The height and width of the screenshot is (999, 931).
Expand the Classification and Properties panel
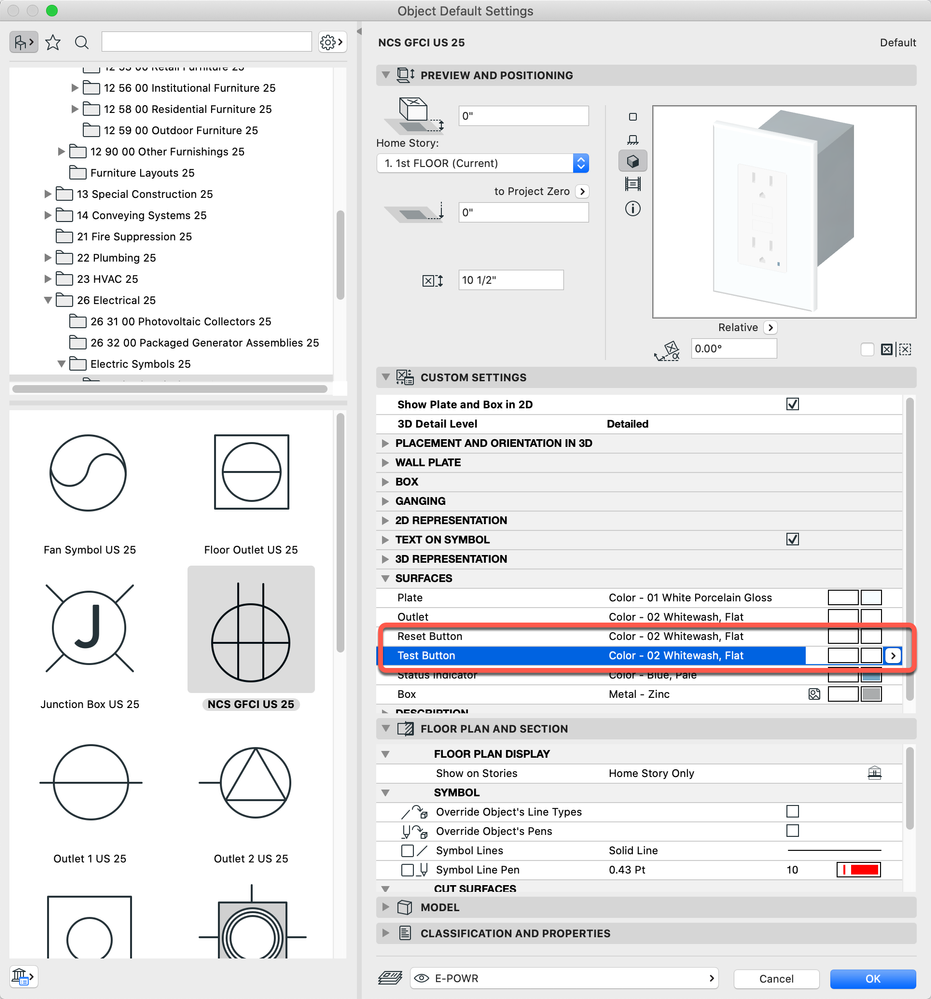[x=386, y=933]
